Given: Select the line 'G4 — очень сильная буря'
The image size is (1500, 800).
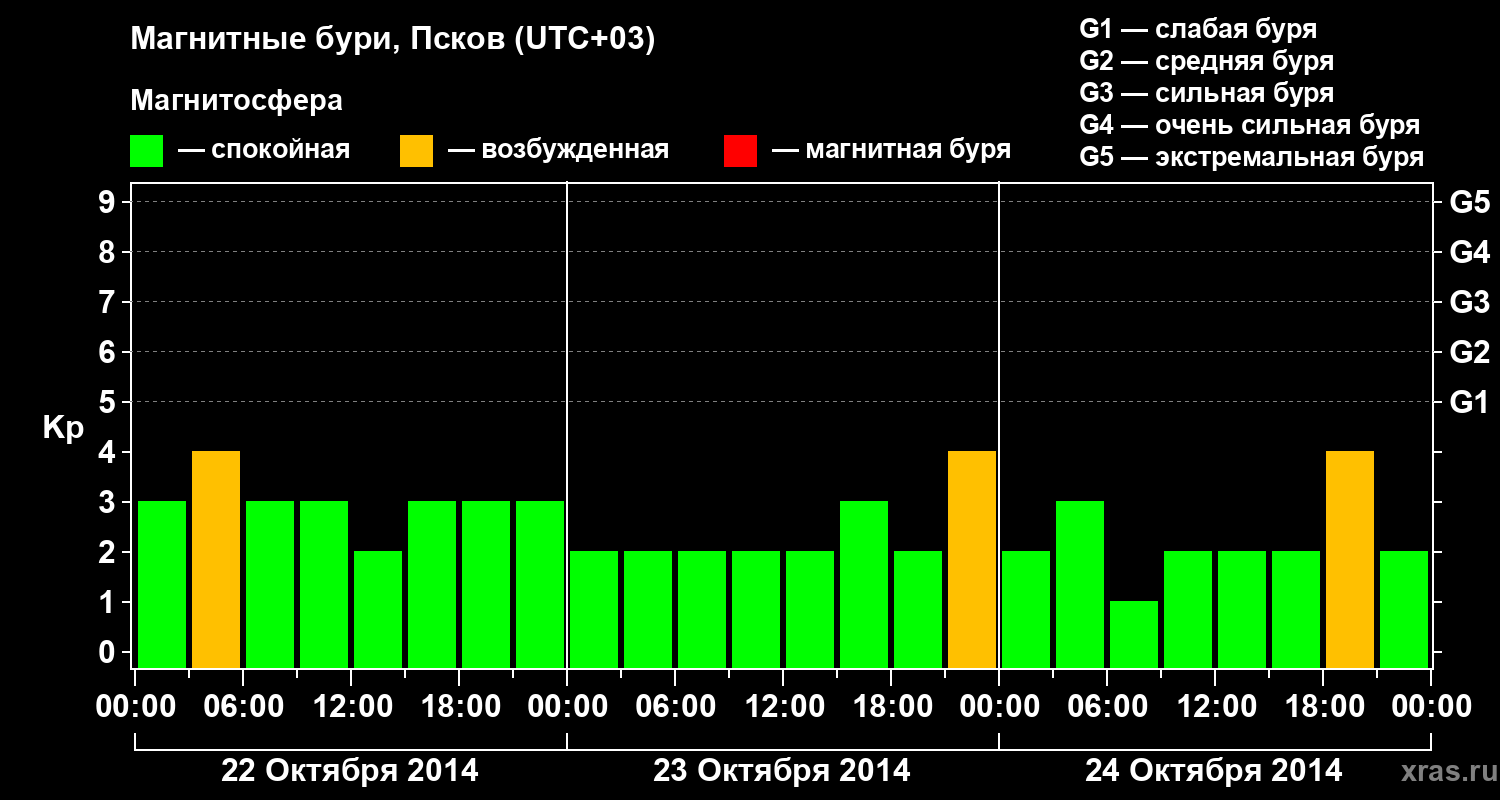Looking at the screenshot, I should click(1250, 125).
